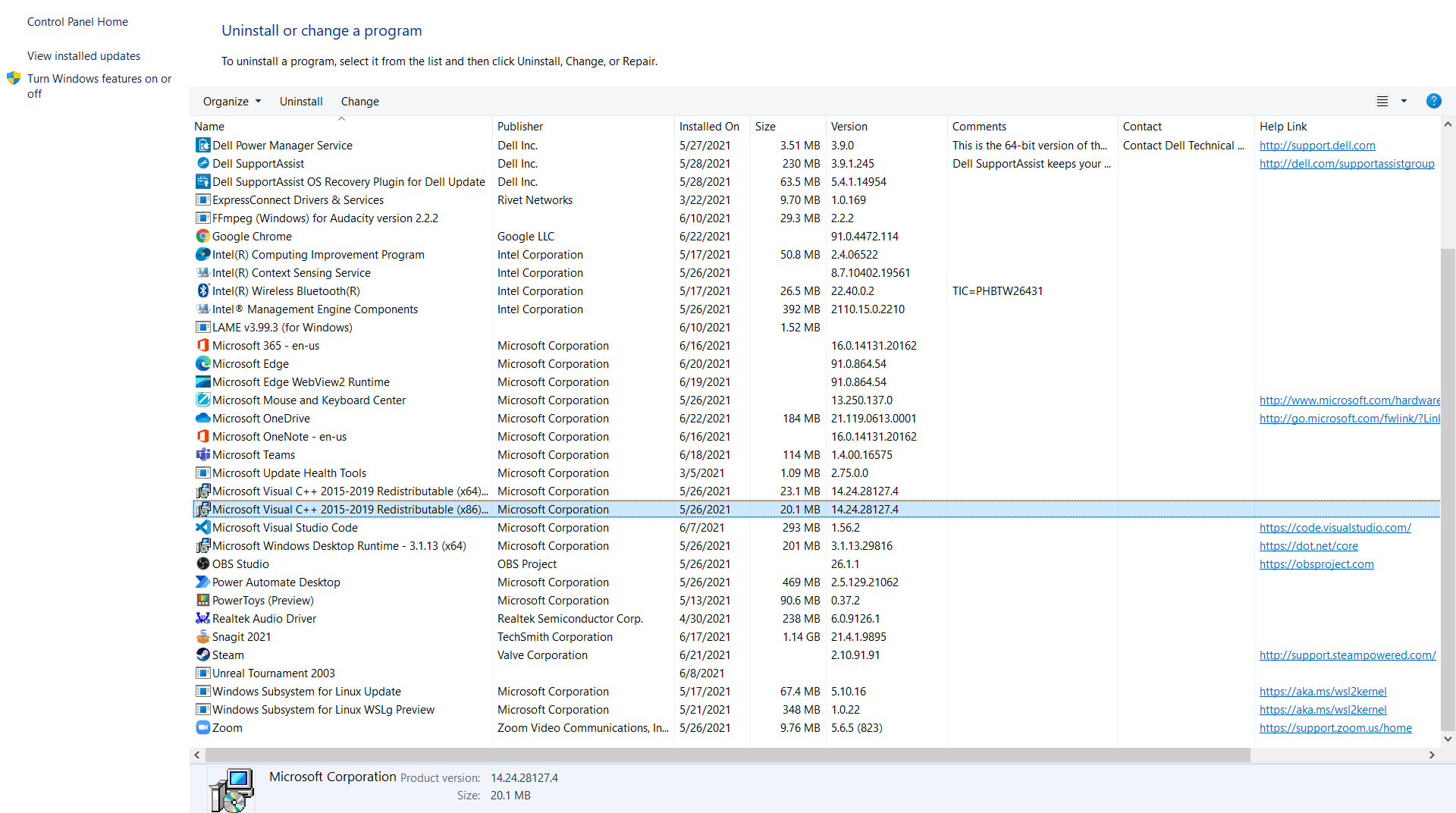
Task: Click Uninstall in the toolbar
Action: 301,101
